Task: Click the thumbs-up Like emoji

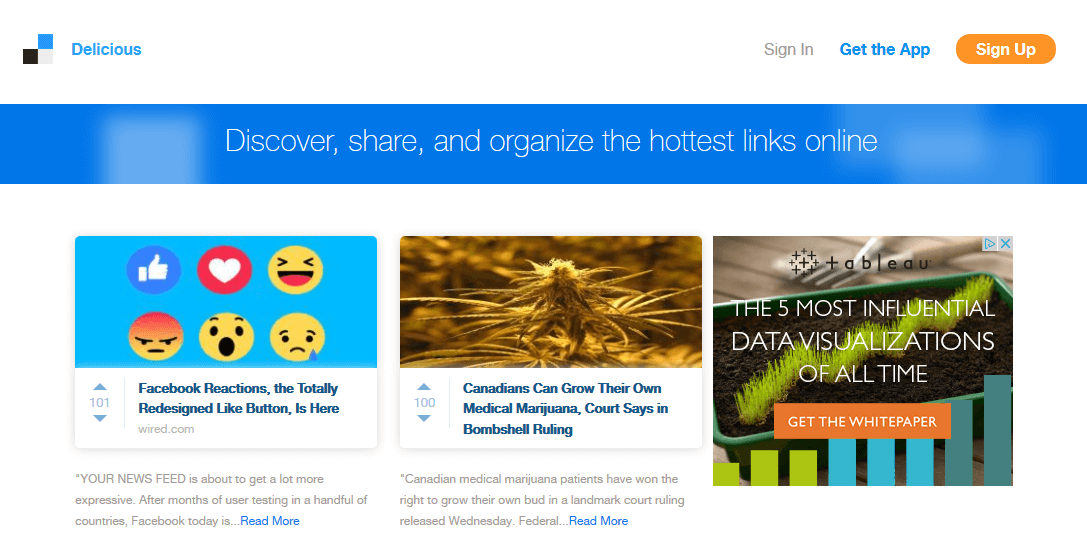Action: click(x=154, y=270)
